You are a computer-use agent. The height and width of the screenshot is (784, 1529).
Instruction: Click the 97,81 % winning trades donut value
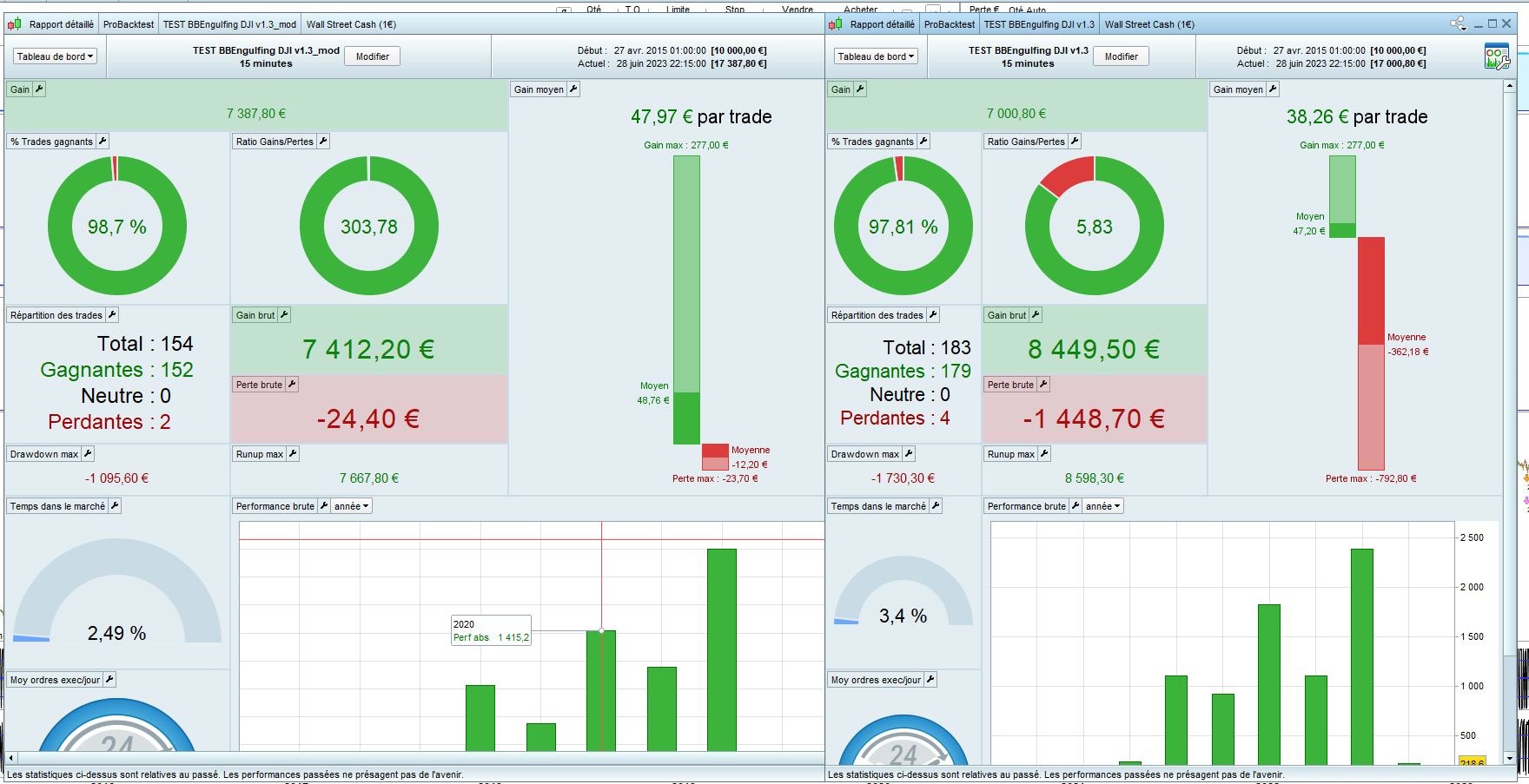[x=903, y=227]
